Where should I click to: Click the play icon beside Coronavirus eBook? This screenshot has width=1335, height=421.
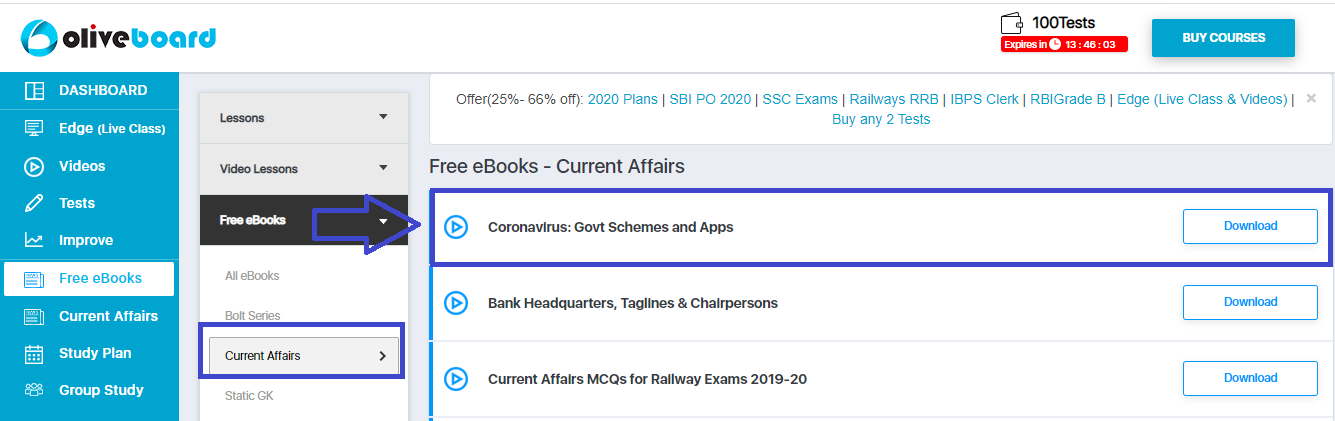coord(456,227)
